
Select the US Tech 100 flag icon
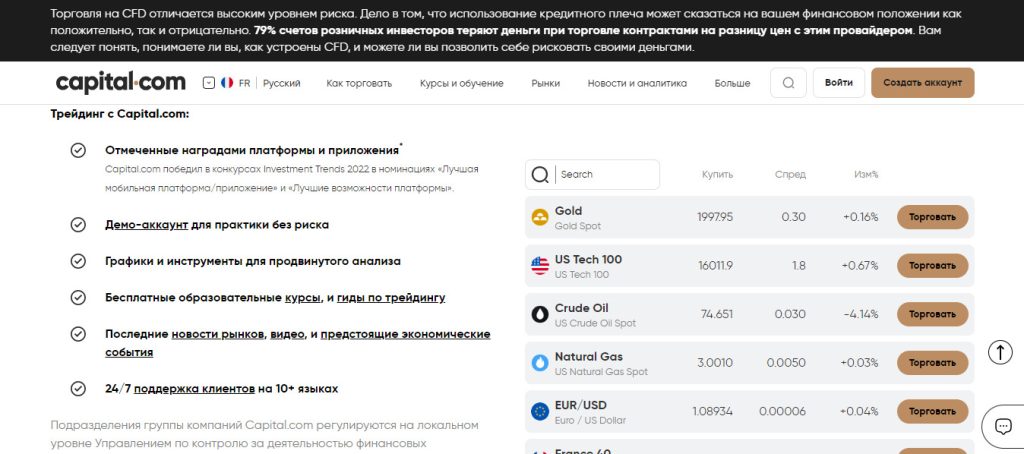click(x=540, y=266)
